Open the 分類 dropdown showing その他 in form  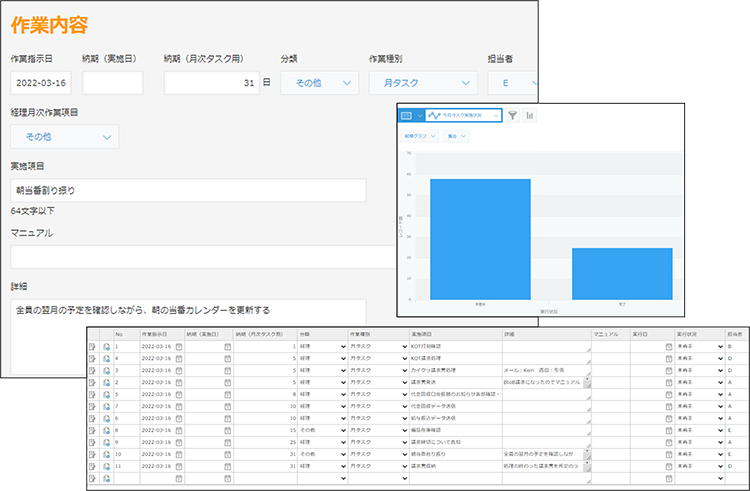[x=320, y=83]
